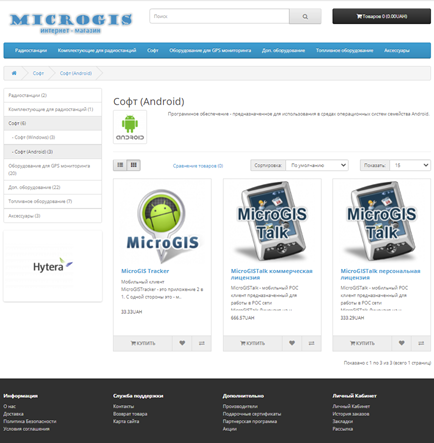434x443 pixels.
Task: Click the Android category logo image
Action: click(x=130, y=127)
